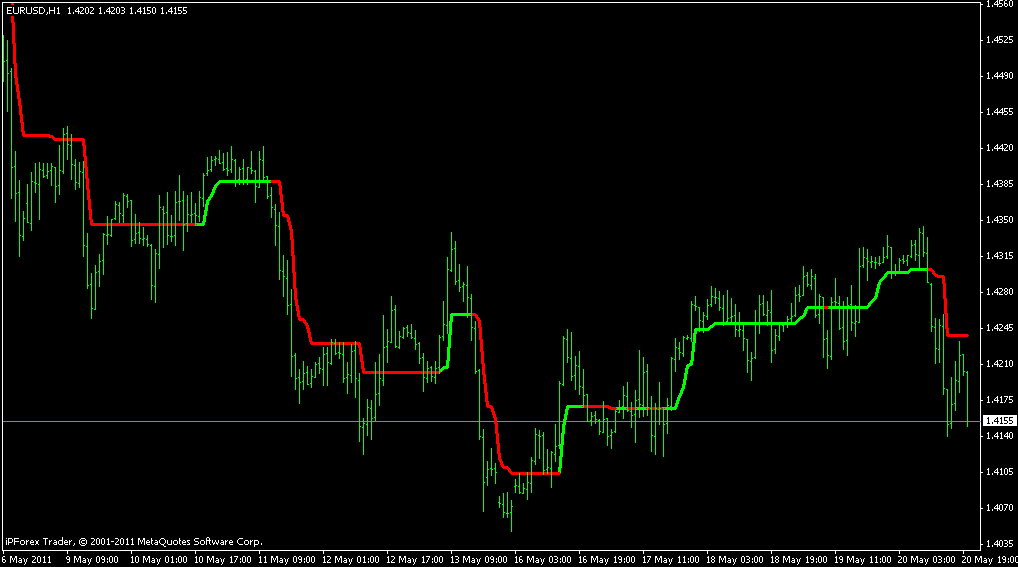Click the 1.4140 price scale label
This screenshot has width=1018, height=567.
click(999, 436)
